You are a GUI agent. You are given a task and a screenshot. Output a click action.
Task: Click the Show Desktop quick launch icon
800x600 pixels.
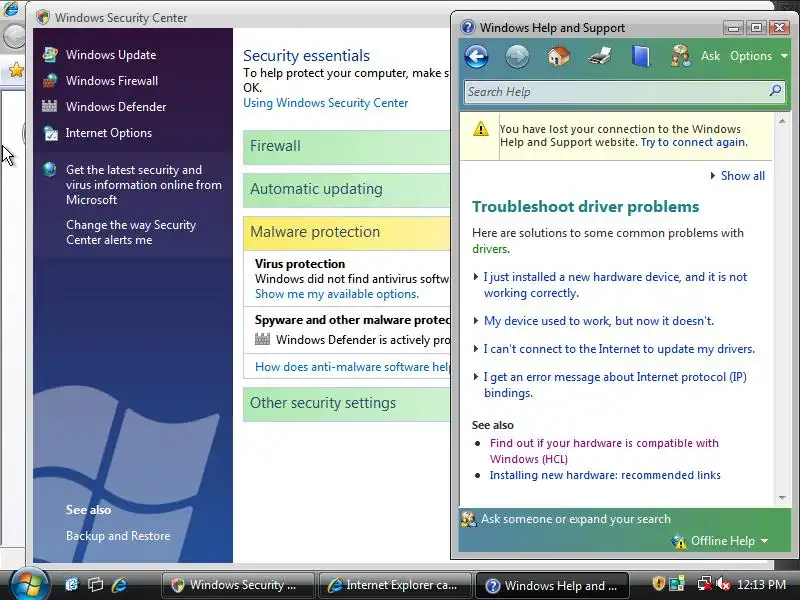tap(72, 585)
